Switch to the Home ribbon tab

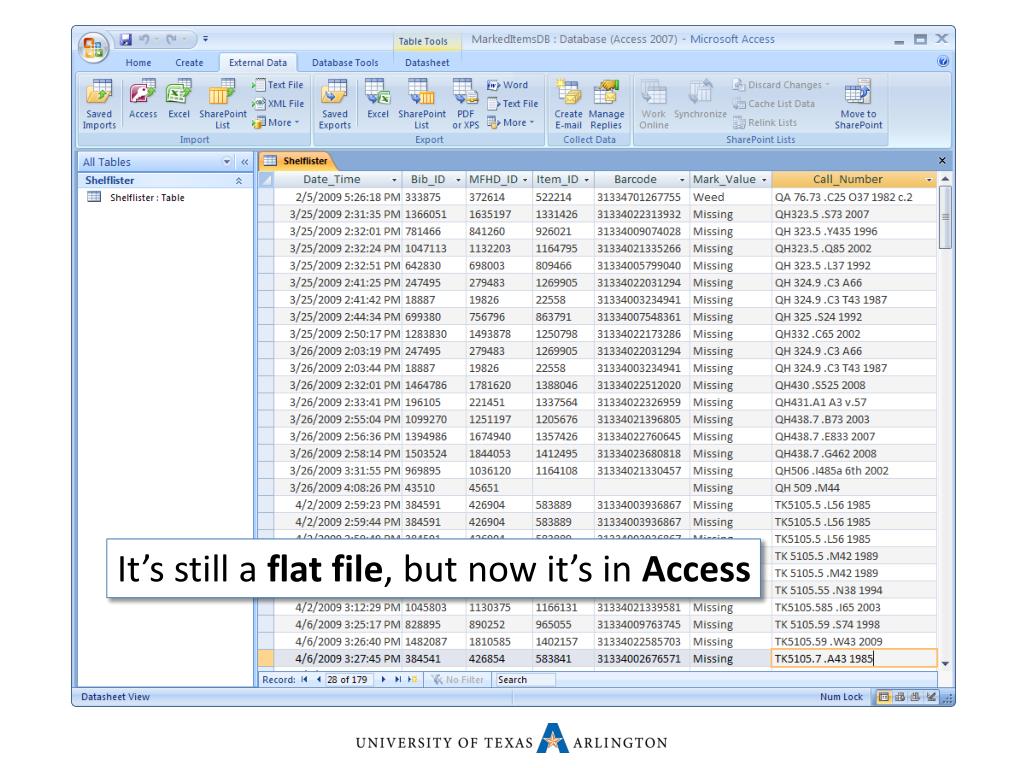coord(138,63)
